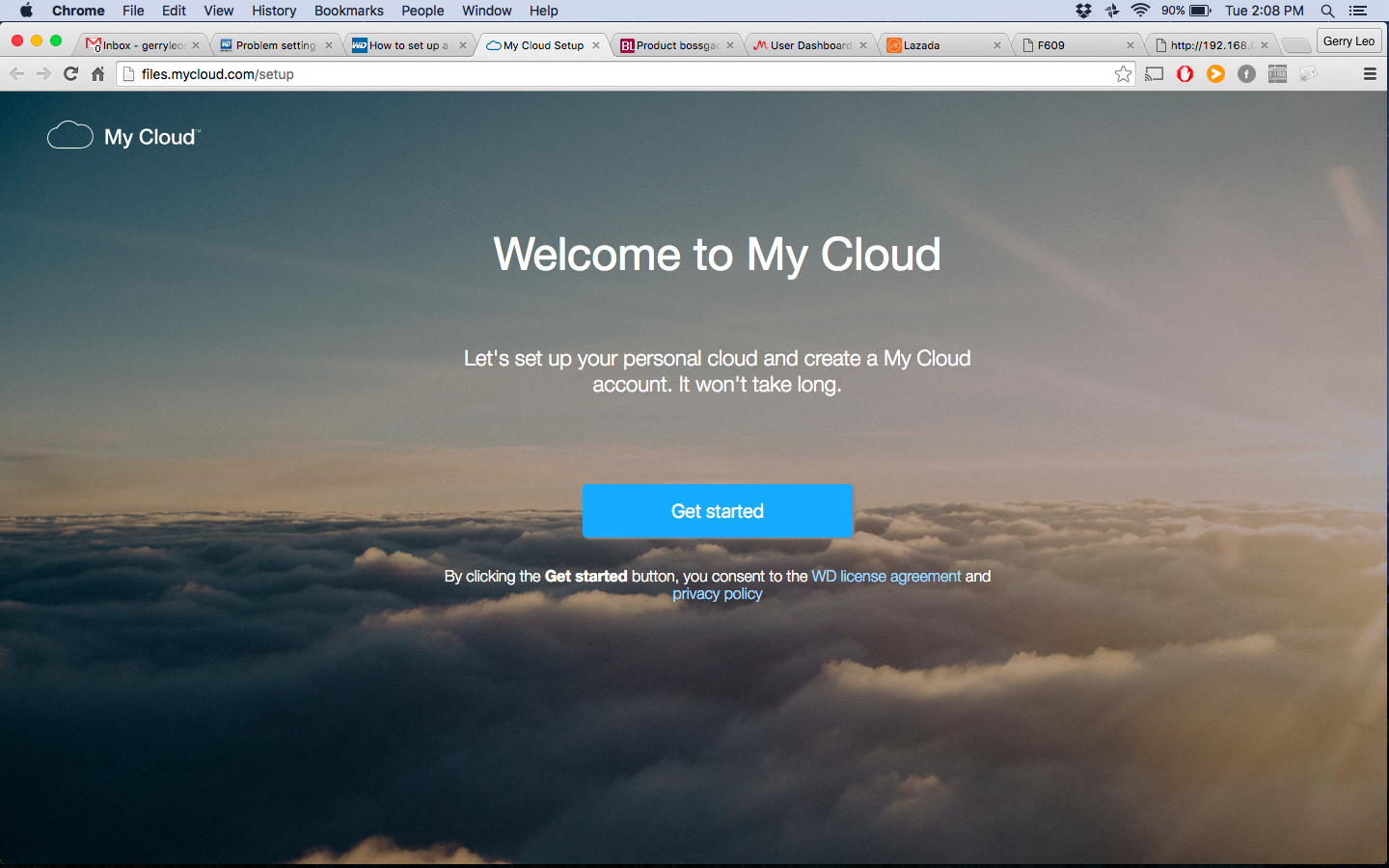
Task: Open the Apple menu
Action: pyautogui.click(x=26, y=11)
